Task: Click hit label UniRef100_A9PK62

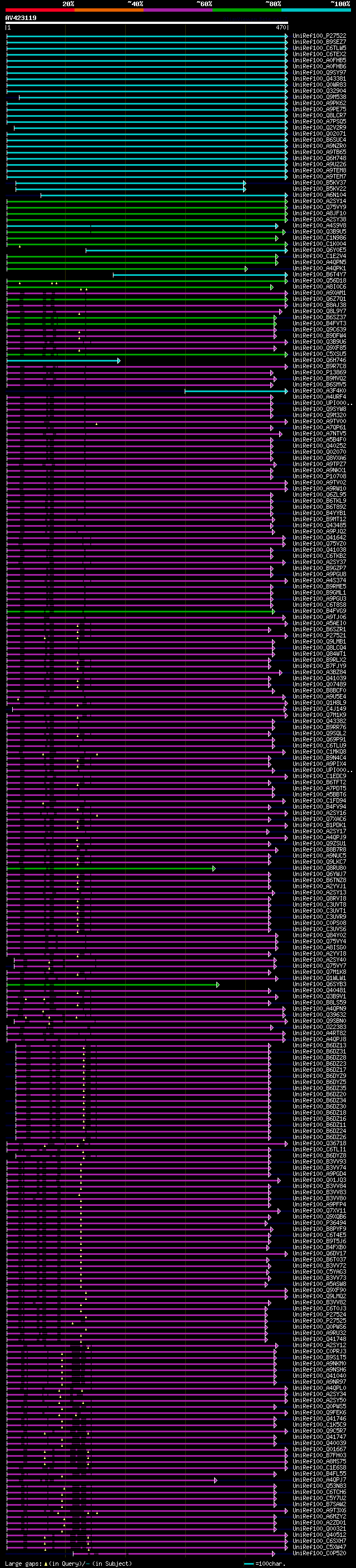Action: click(x=319, y=103)
